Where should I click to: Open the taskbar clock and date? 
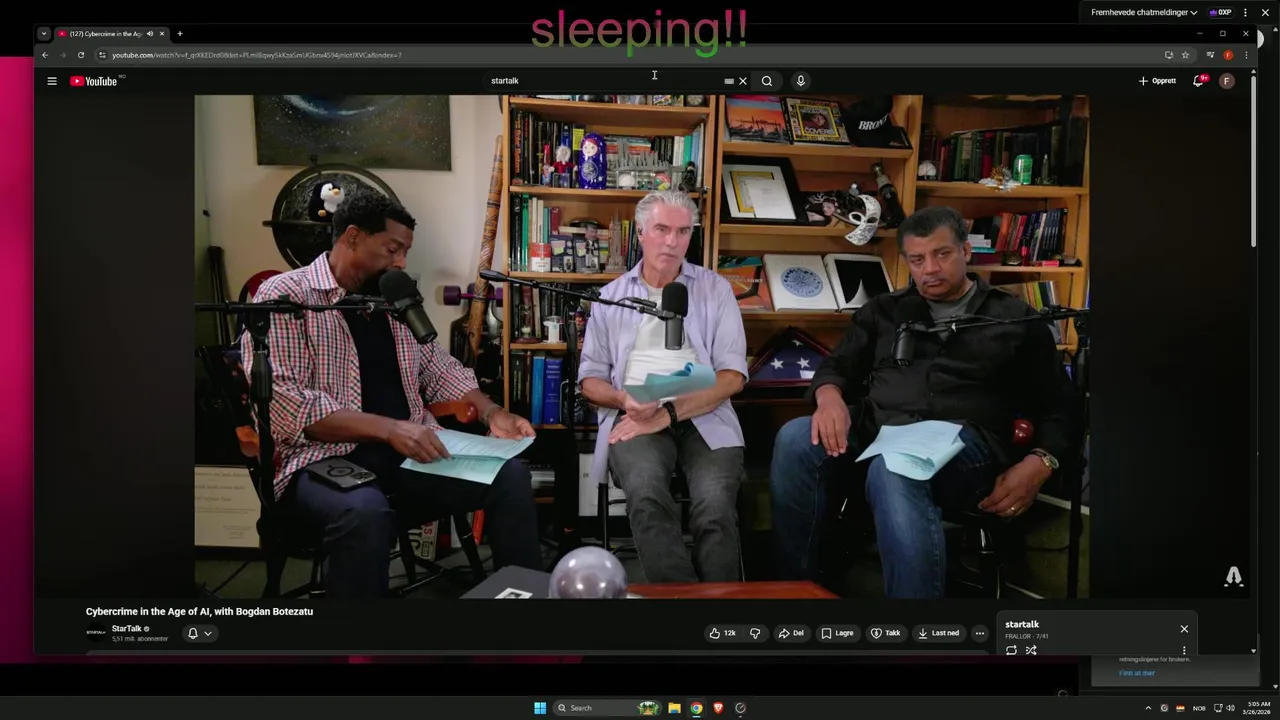(1258, 708)
